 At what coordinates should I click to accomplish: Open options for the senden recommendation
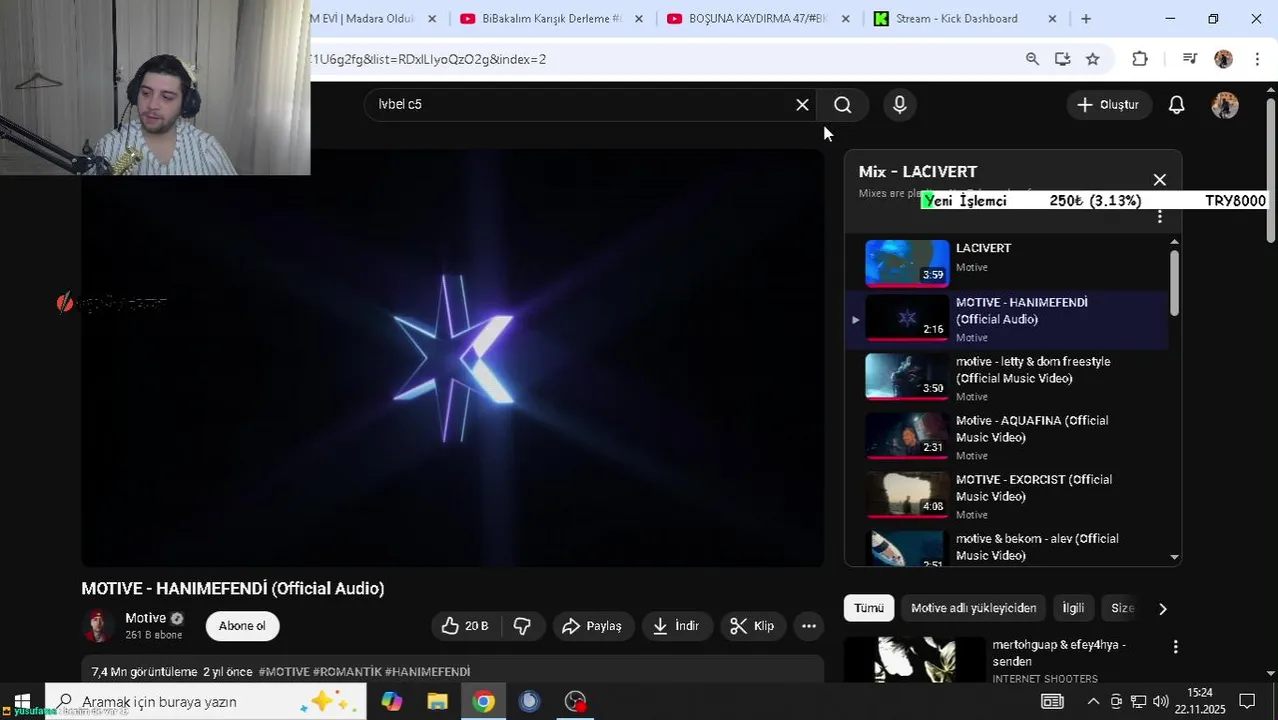[x=1176, y=647]
